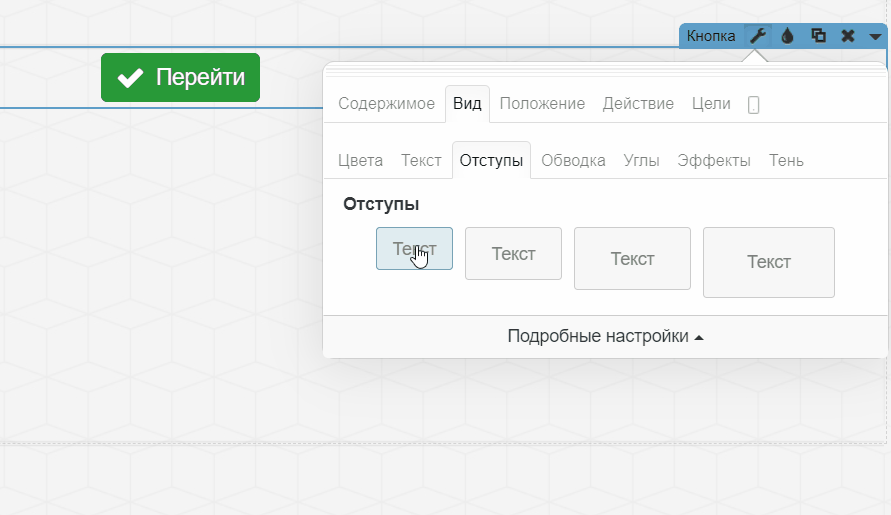The height and width of the screenshot is (515, 891).
Task: Switch to the Цели tab
Action: pyautogui.click(x=711, y=103)
